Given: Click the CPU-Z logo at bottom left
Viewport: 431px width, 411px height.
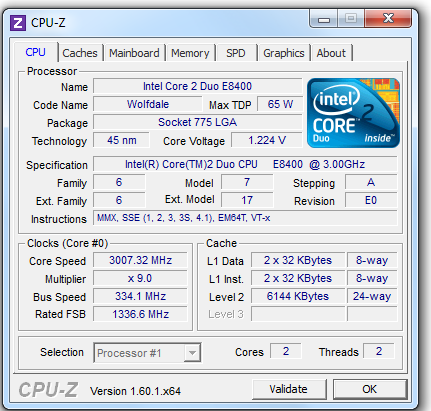Looking at the screenshot, I should tap(48, 390).
